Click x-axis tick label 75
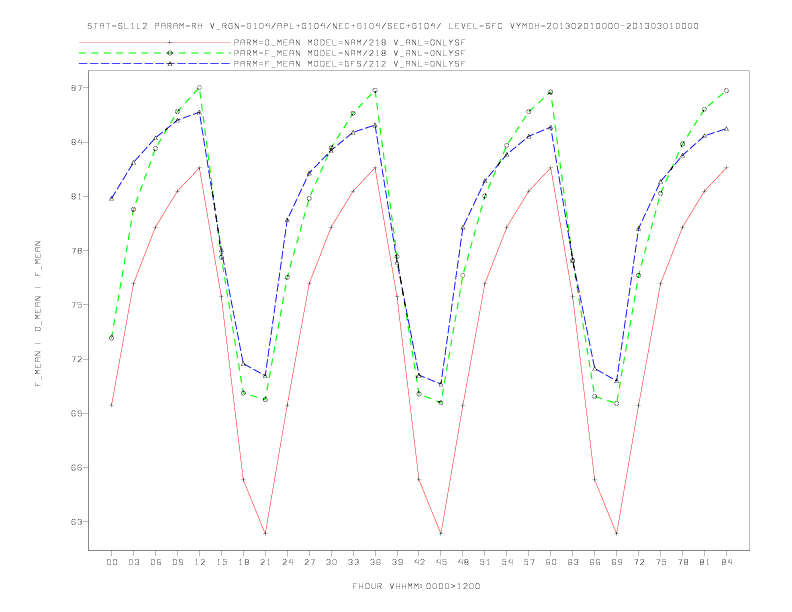The image size is (792, 612). click(661, 562)
